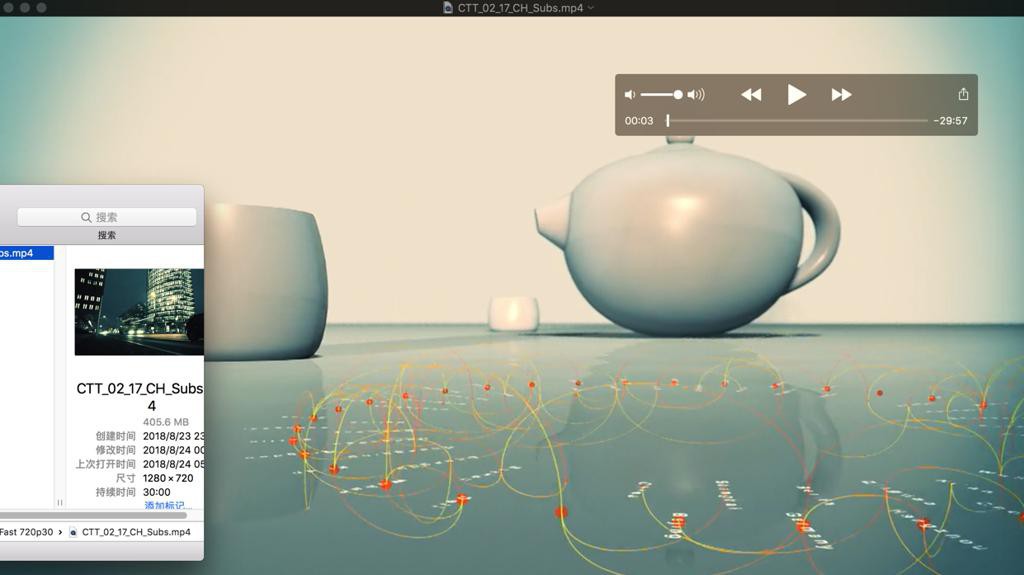Click the magnifier icon in Finder search

point(86,217)
